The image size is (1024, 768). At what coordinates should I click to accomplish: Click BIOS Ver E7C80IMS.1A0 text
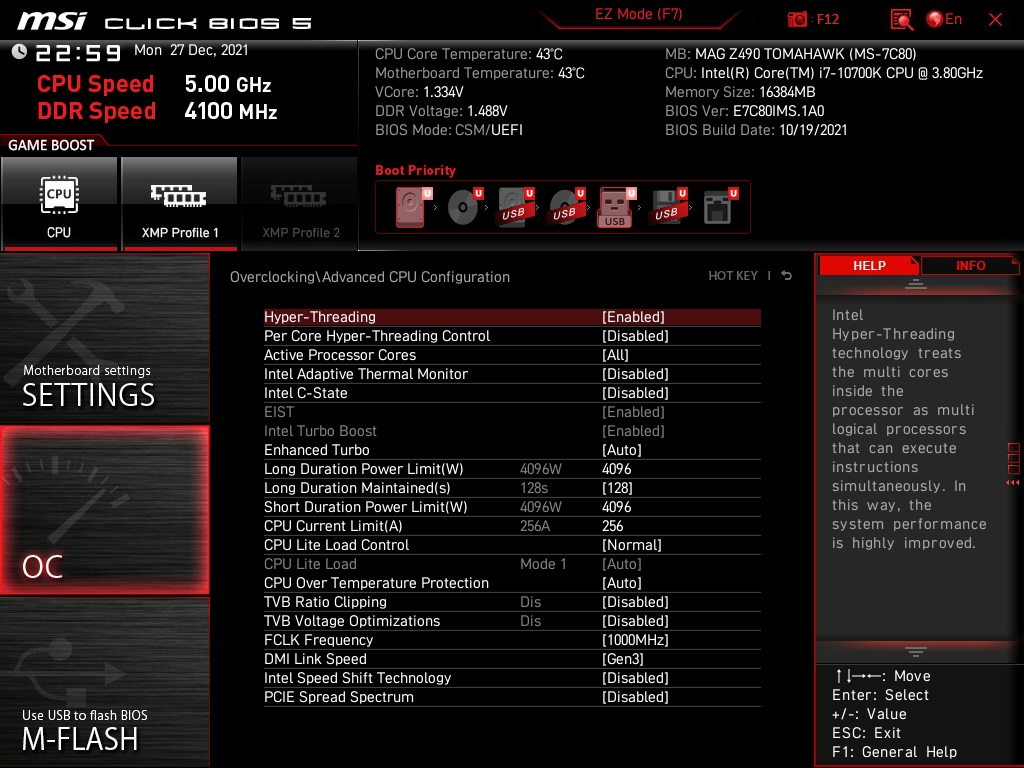[744, 110]
